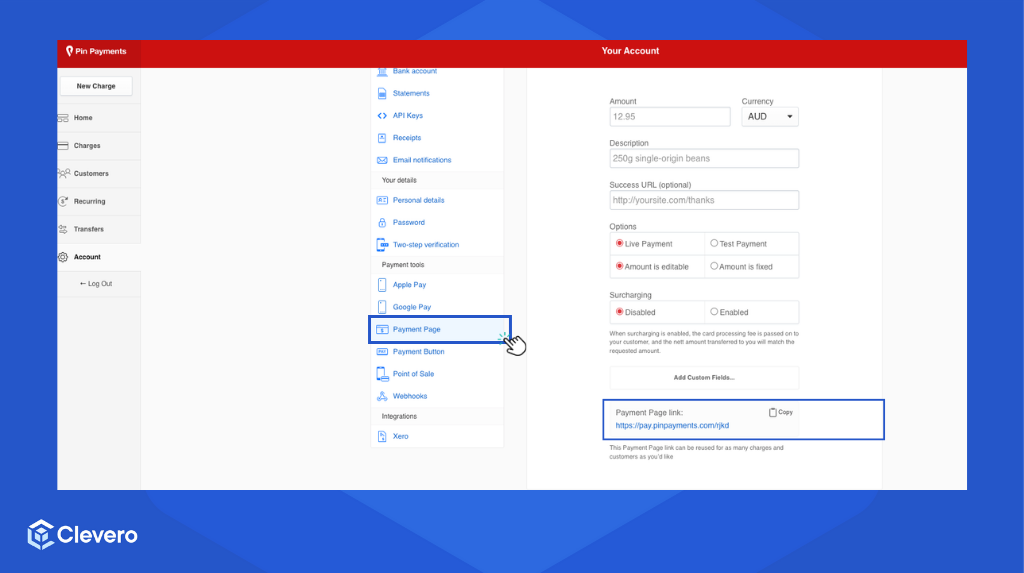This screenshot has height=573, width=1024.
Task: Click the Home sidebar icon
Action: (63, 118)
